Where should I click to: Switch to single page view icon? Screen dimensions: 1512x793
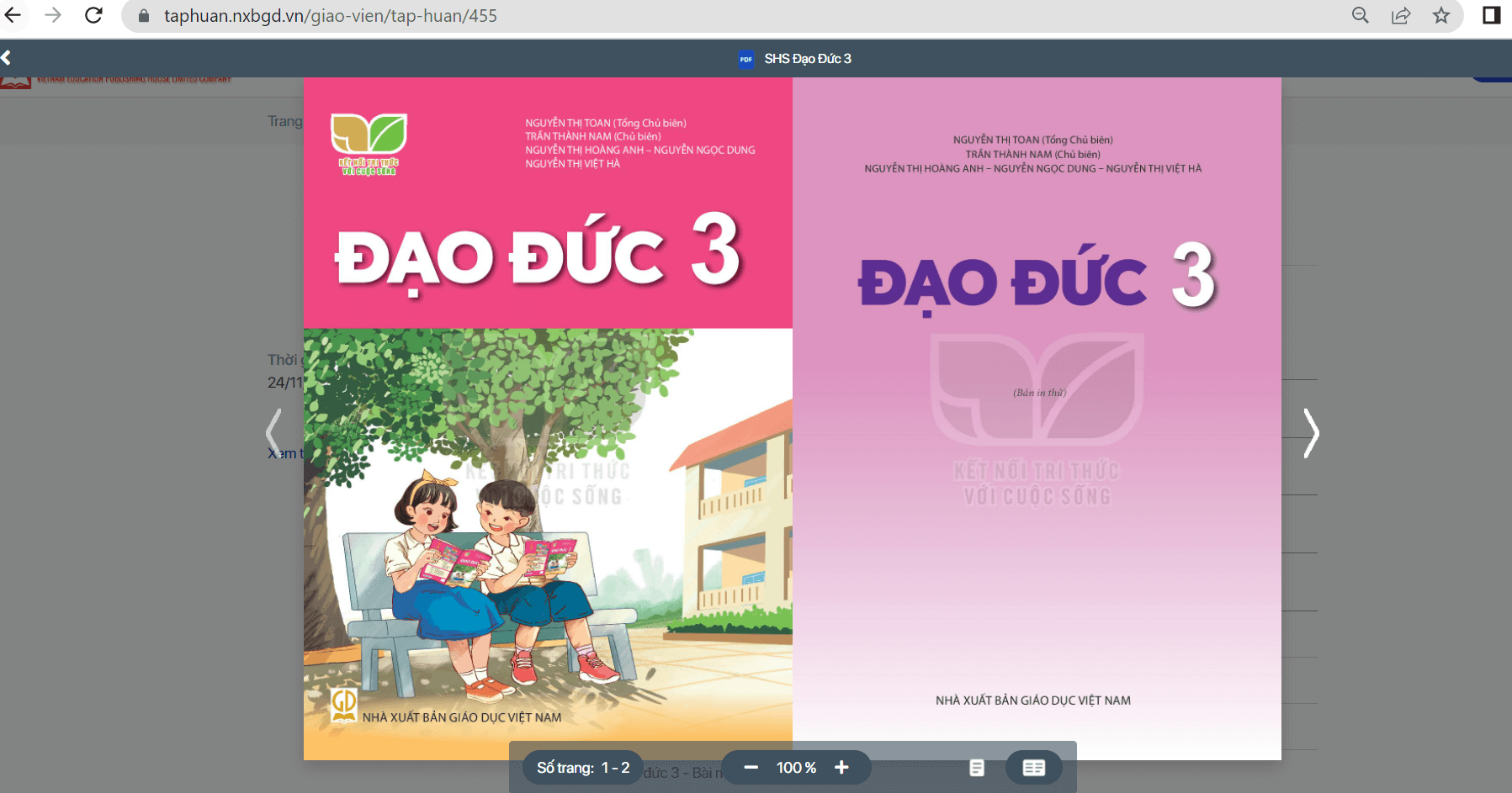tap(977, 768)
